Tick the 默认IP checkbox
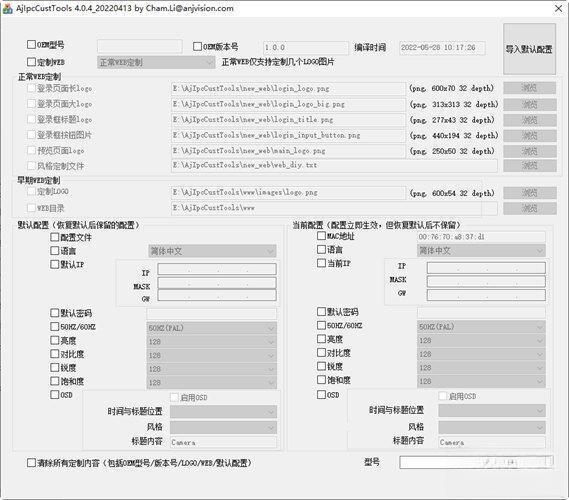The width and height of the screenshot is (569, 500). (54, 264)
